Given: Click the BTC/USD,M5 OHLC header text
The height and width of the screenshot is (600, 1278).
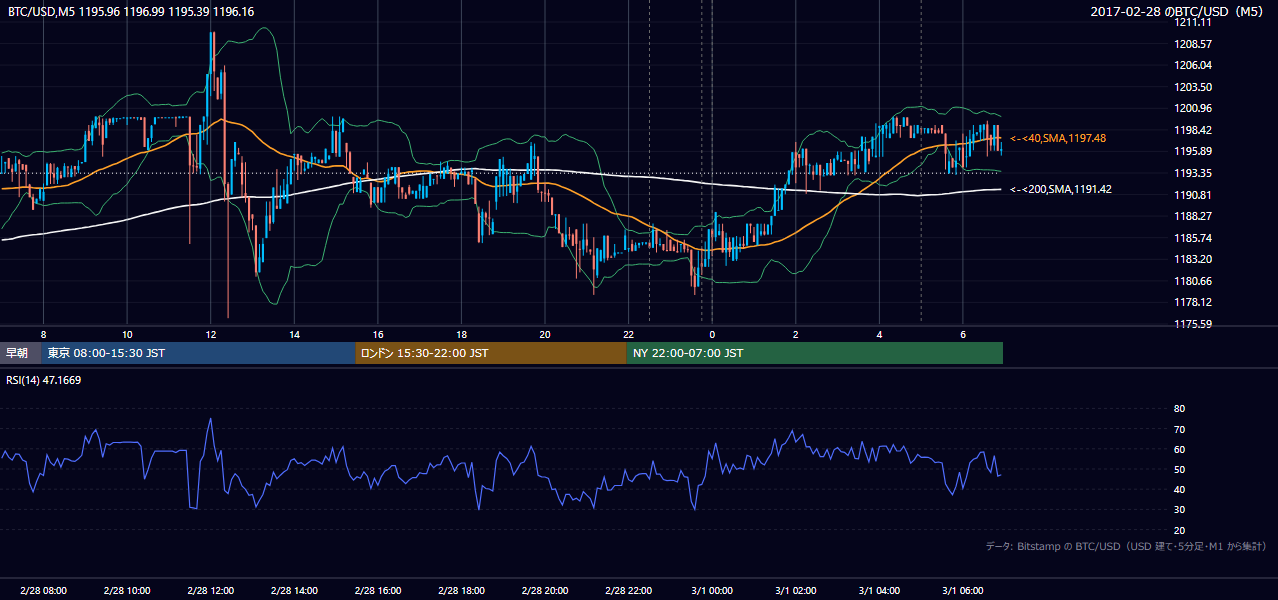Looking at the screenshot, I should (131, 12).
